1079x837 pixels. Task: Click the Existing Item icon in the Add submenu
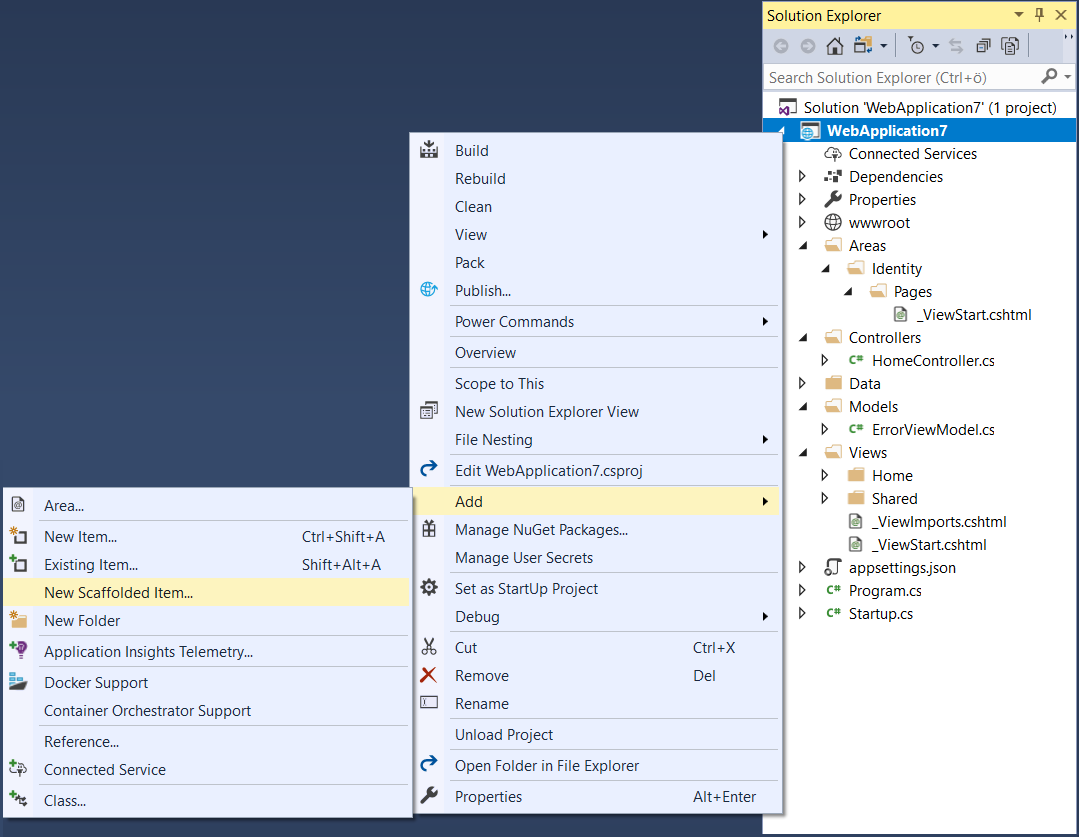(18, 564)
